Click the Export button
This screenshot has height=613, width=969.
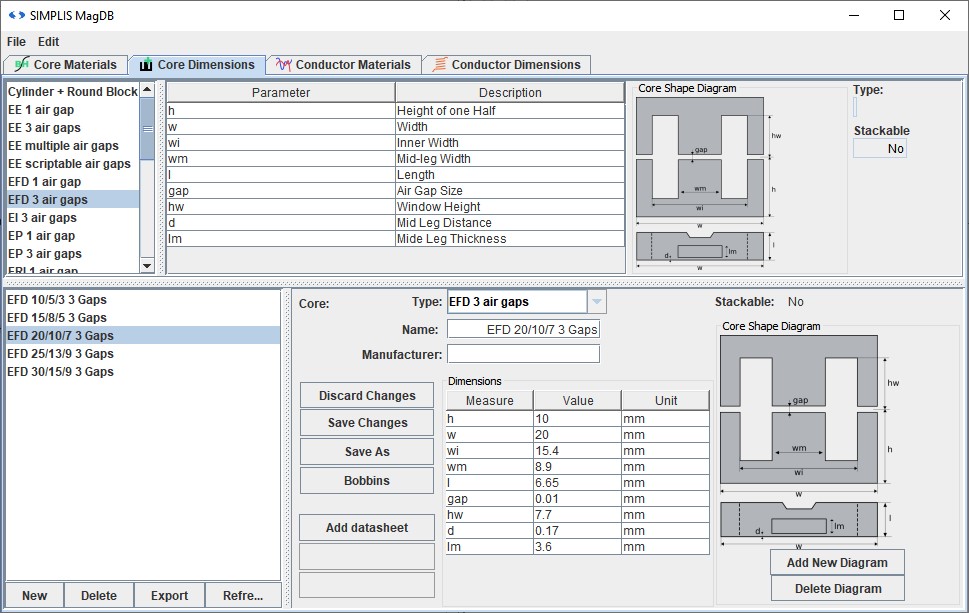coord(169,596)
